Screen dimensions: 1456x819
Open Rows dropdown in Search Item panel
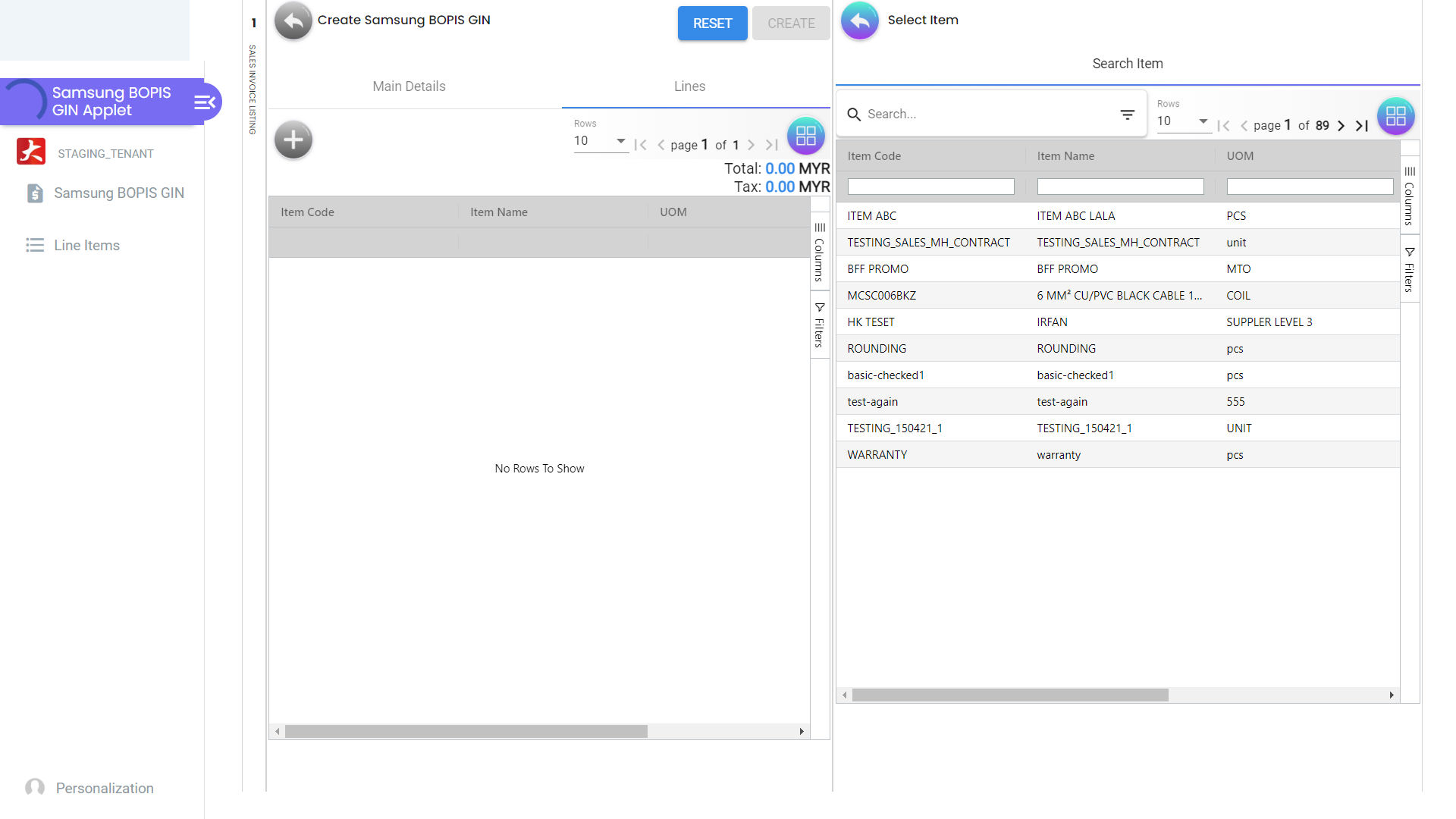[x=1182, y=121]
